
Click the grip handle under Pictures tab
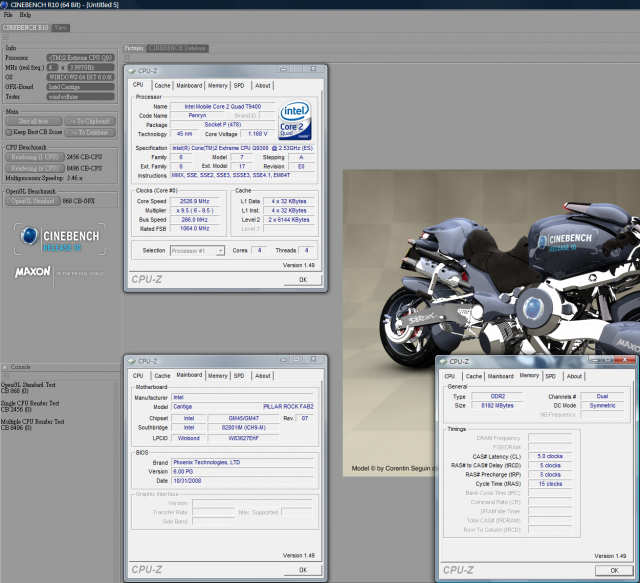pos(127,58)
